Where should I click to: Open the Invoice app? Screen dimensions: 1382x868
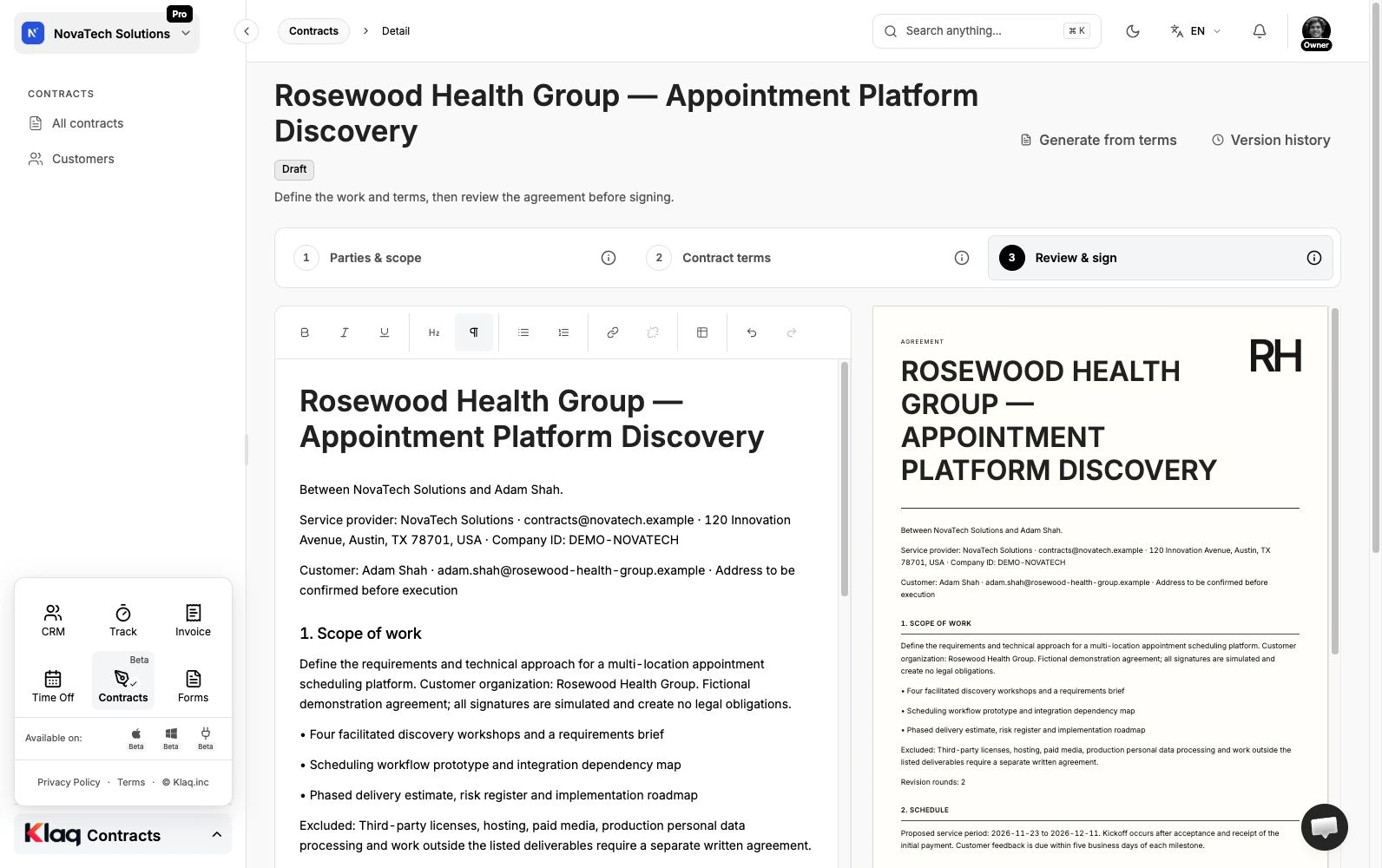193,621
